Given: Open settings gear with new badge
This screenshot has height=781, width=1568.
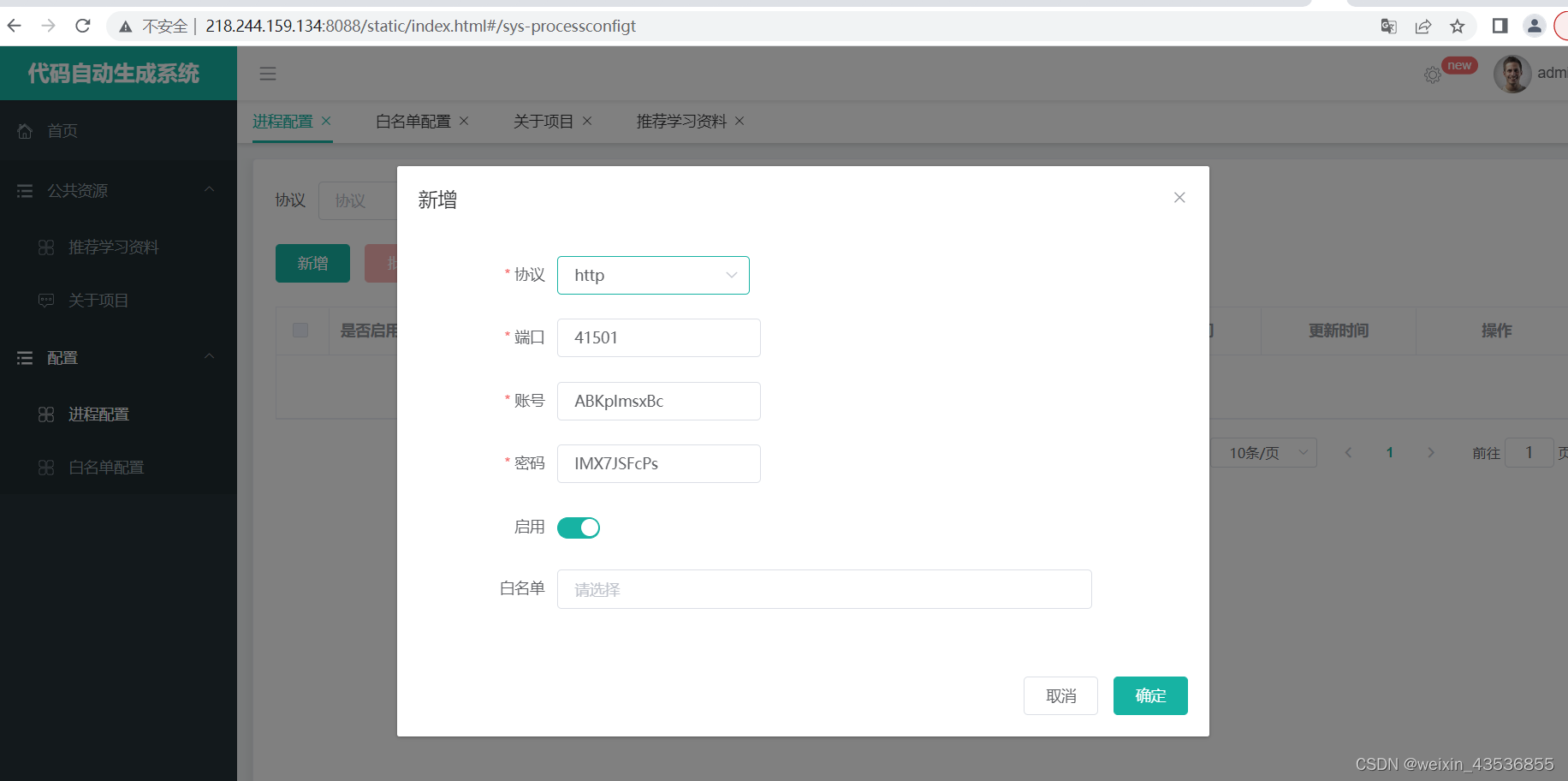Looking at the screenshot, I should click(x=1433, y=75).
